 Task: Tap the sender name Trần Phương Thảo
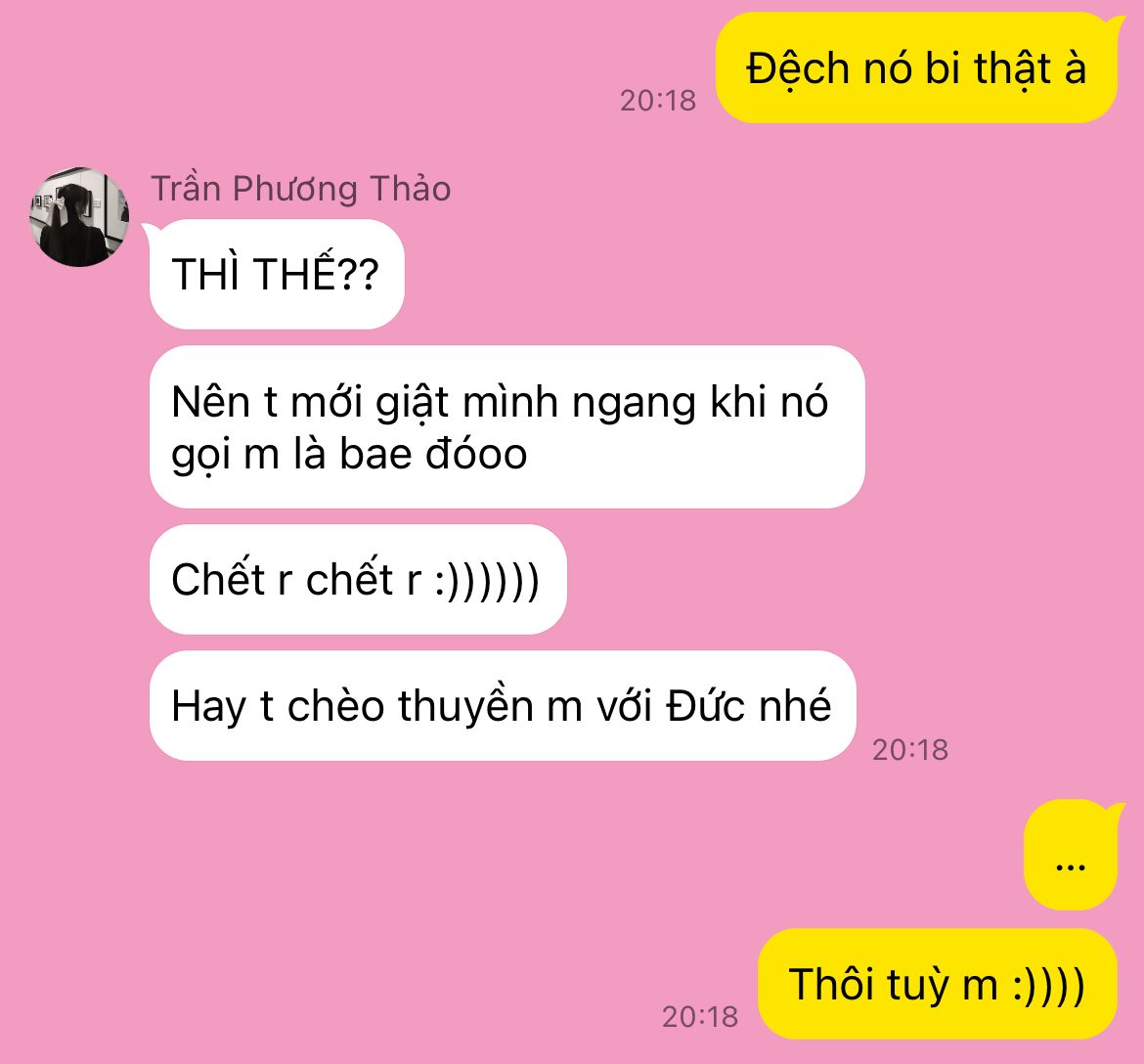[x=300, y=189]
